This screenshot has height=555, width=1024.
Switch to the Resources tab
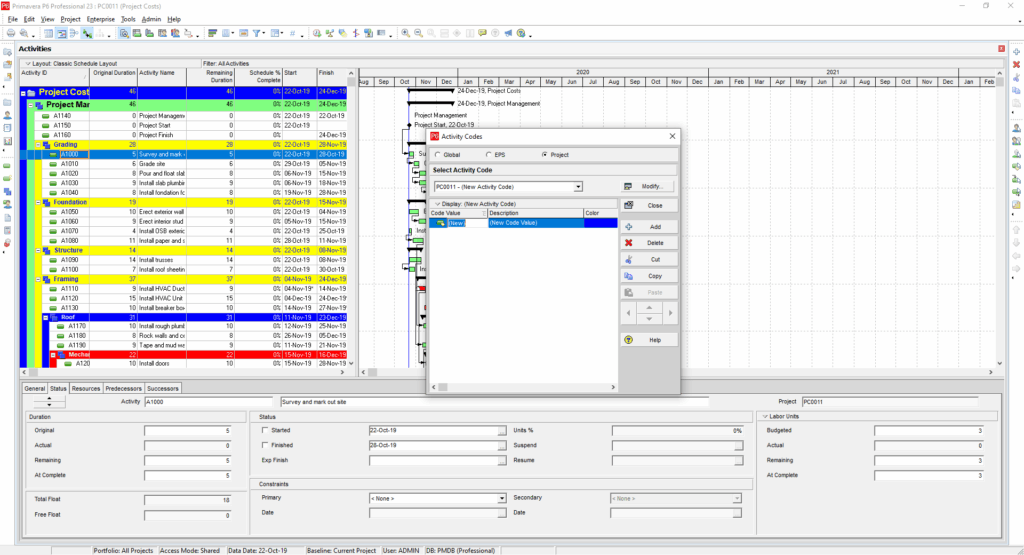[x=86, y=388]
